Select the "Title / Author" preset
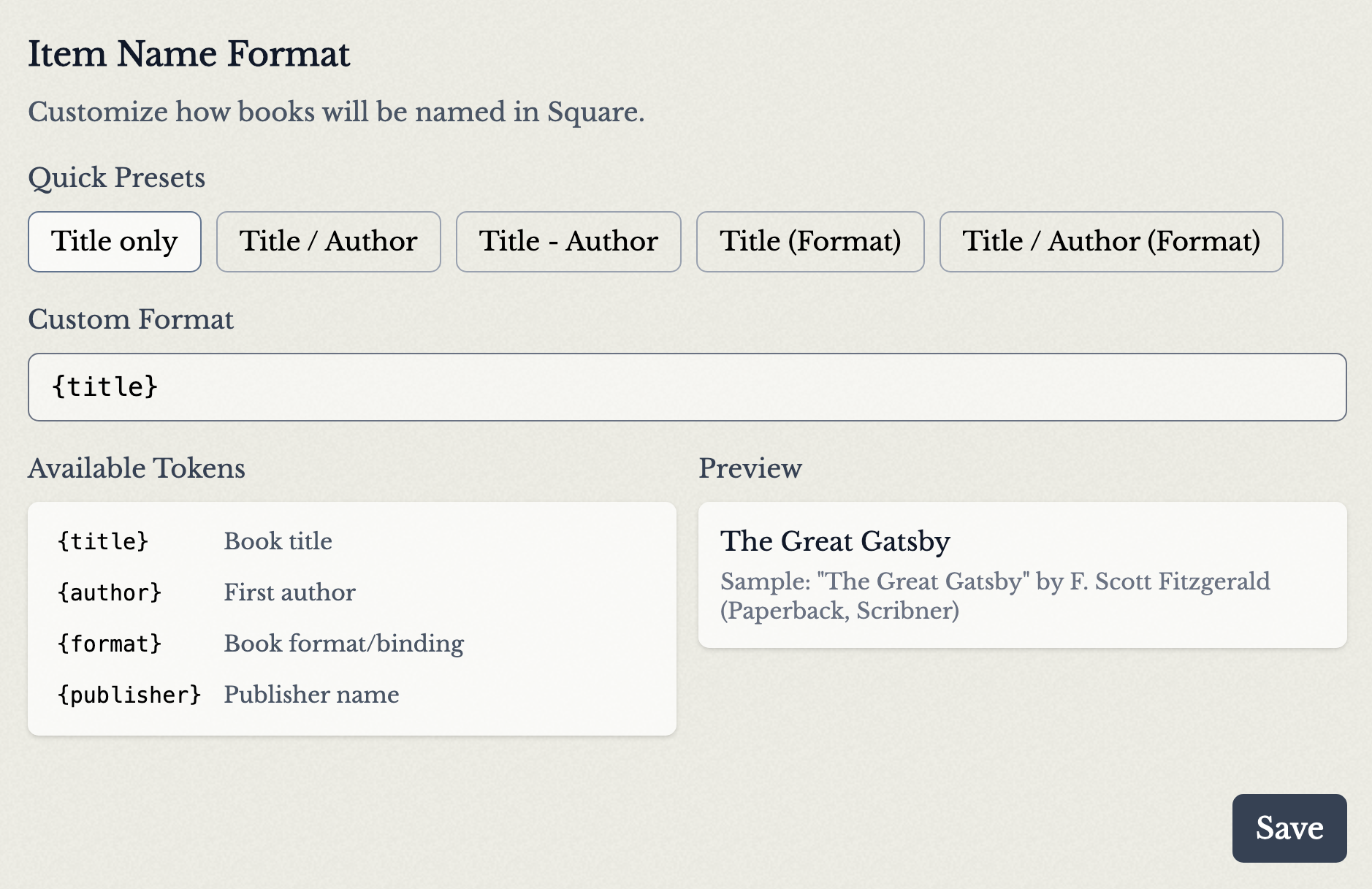 (328, 241)
